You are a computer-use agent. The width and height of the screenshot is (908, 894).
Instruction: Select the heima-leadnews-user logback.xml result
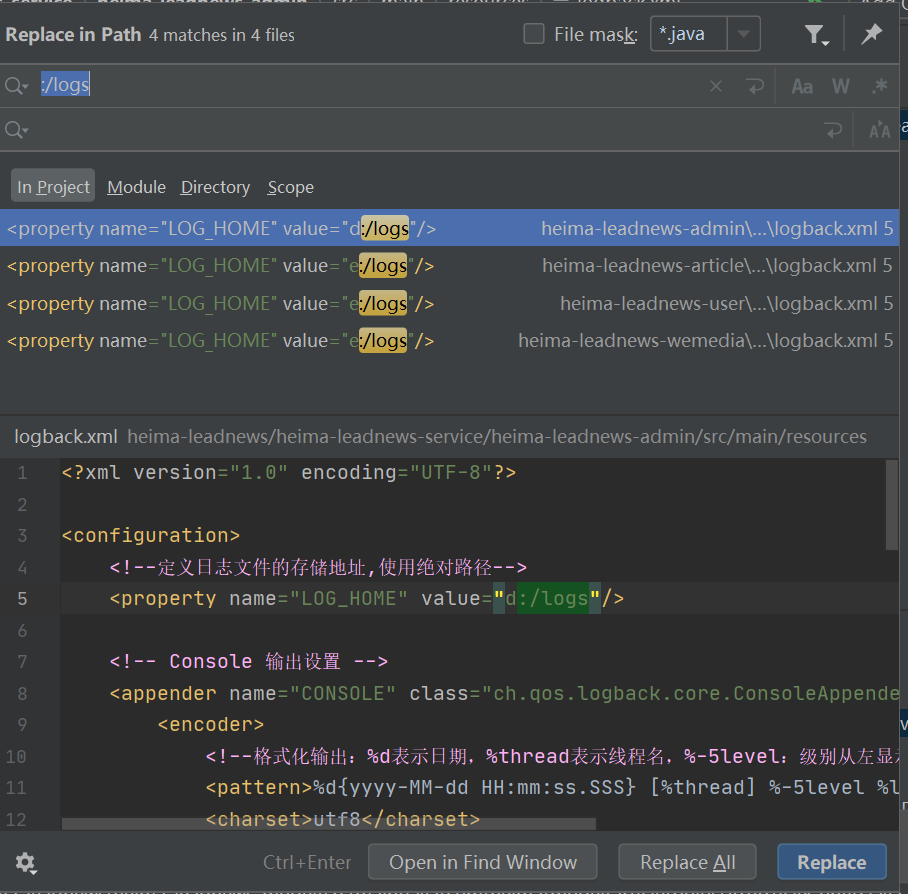449,303
